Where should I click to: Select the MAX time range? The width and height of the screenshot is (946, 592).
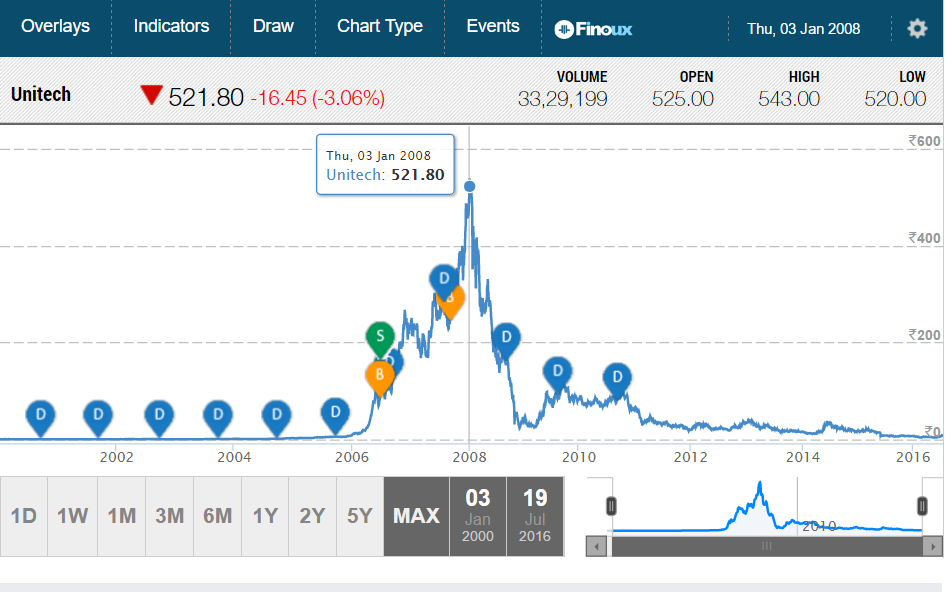coord(416,516)
